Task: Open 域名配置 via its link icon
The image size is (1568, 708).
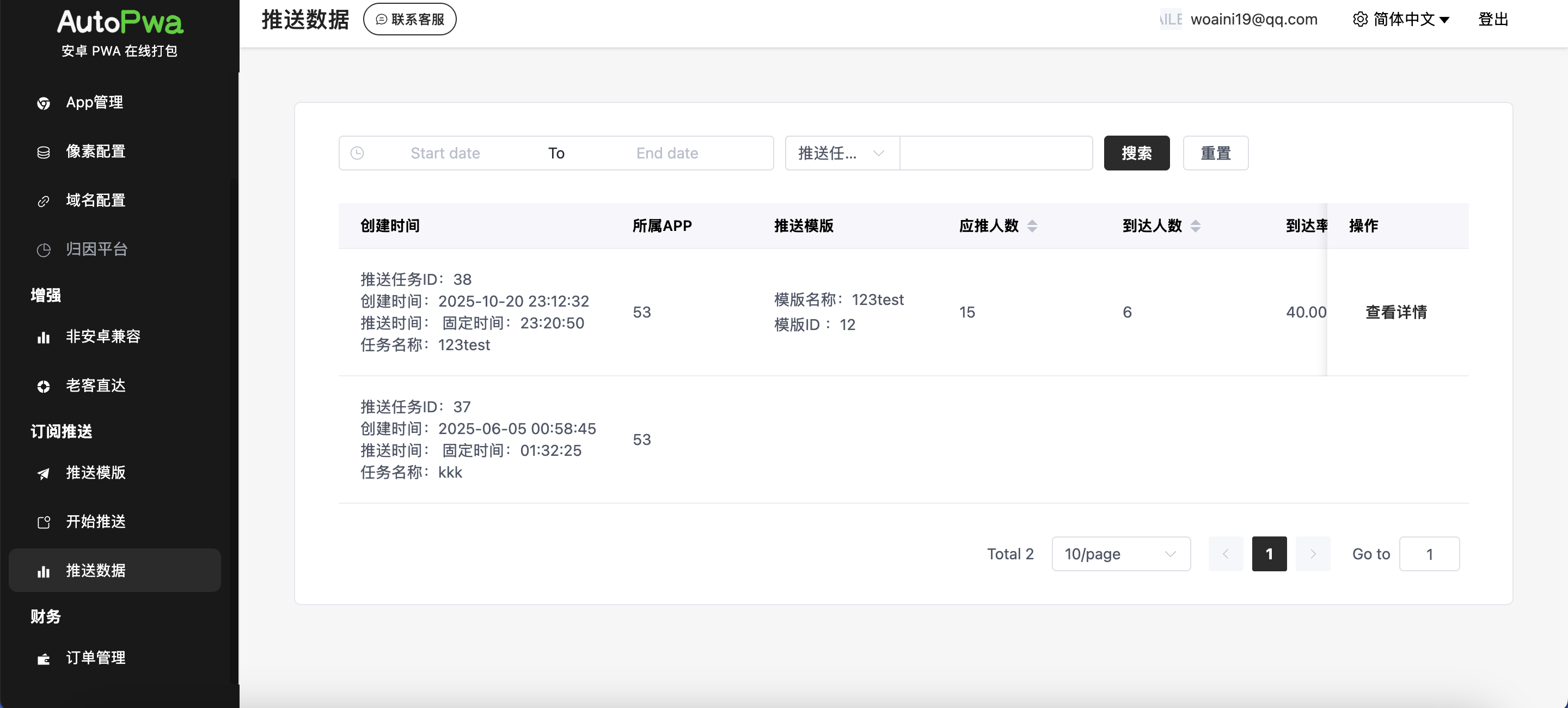Action: click(43, 201)
